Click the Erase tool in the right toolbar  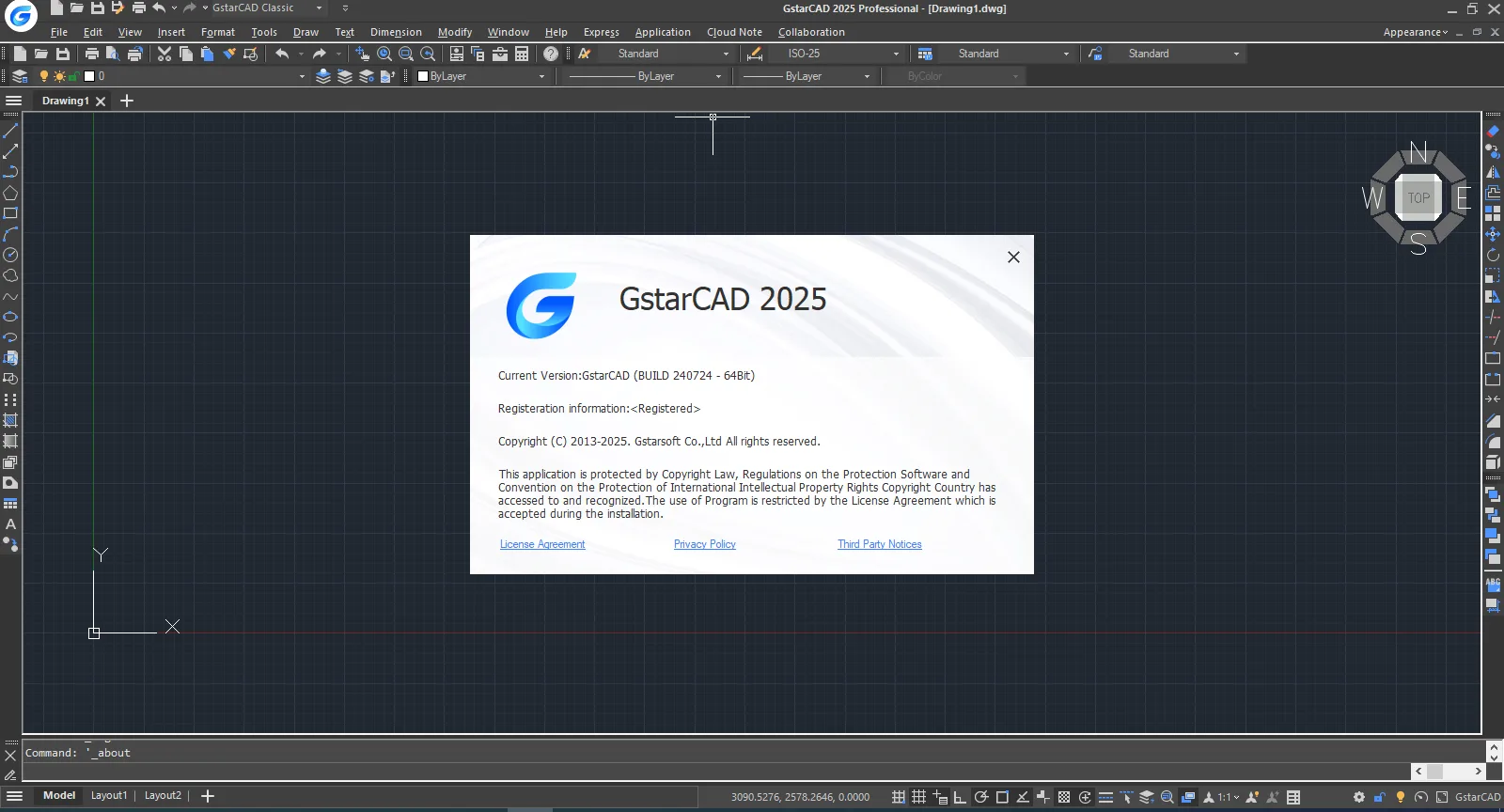pos(1493,132)
